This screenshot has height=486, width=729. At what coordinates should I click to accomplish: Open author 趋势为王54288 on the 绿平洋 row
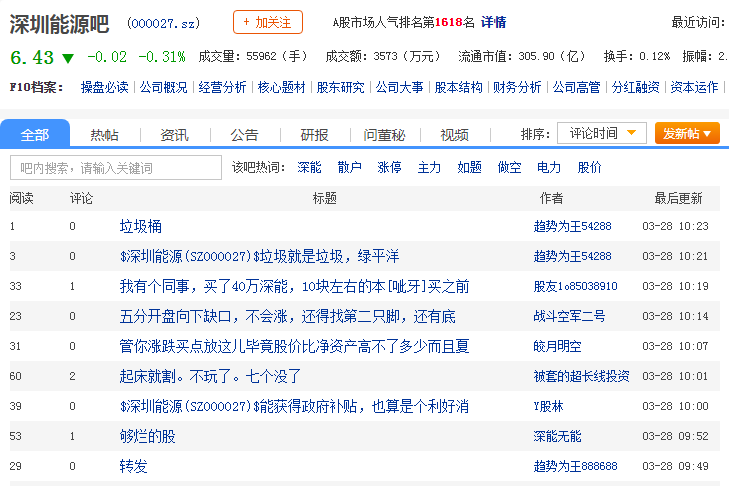click(x=572, y=256)
